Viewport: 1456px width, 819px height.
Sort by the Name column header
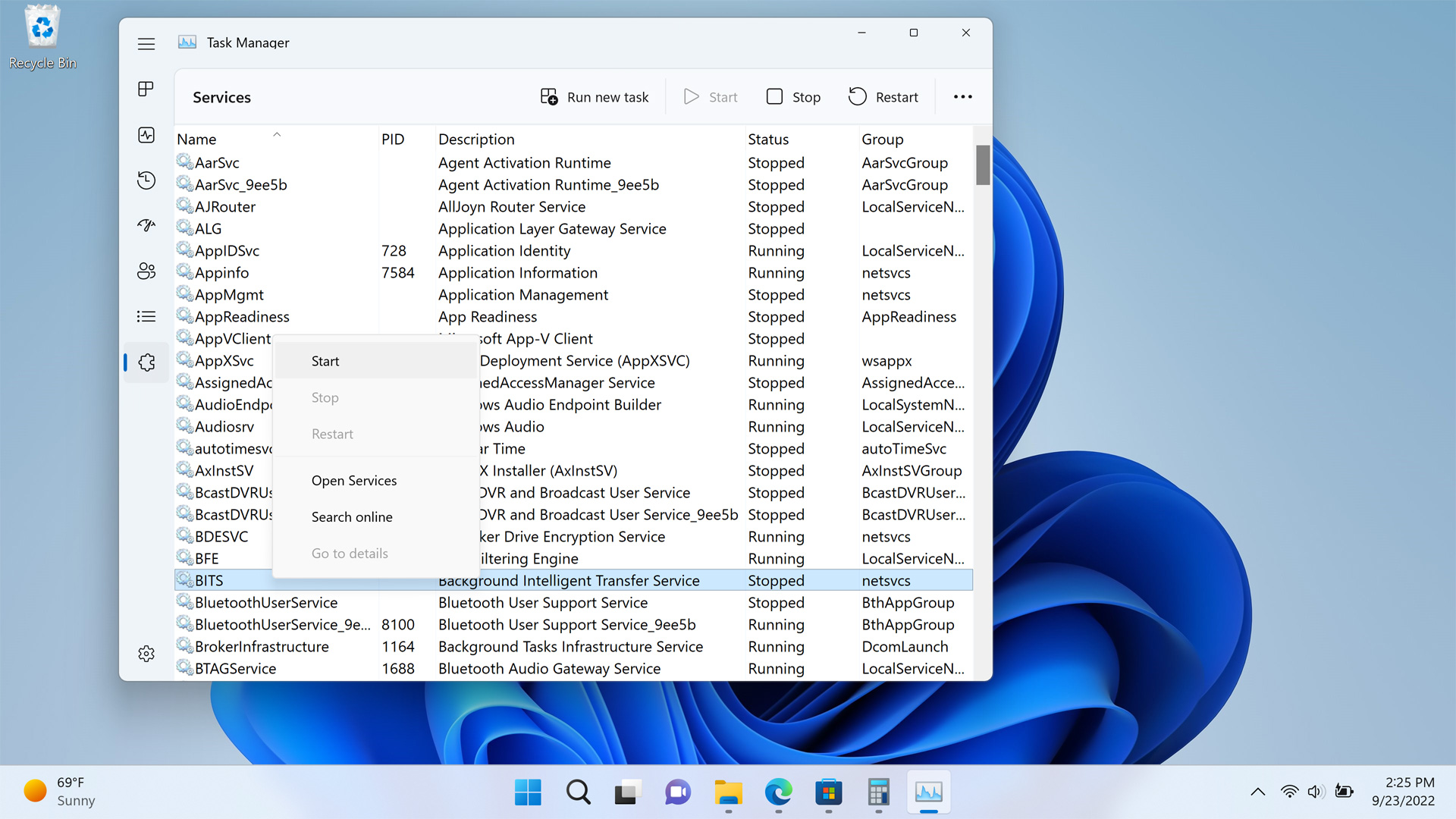(197, 140)
